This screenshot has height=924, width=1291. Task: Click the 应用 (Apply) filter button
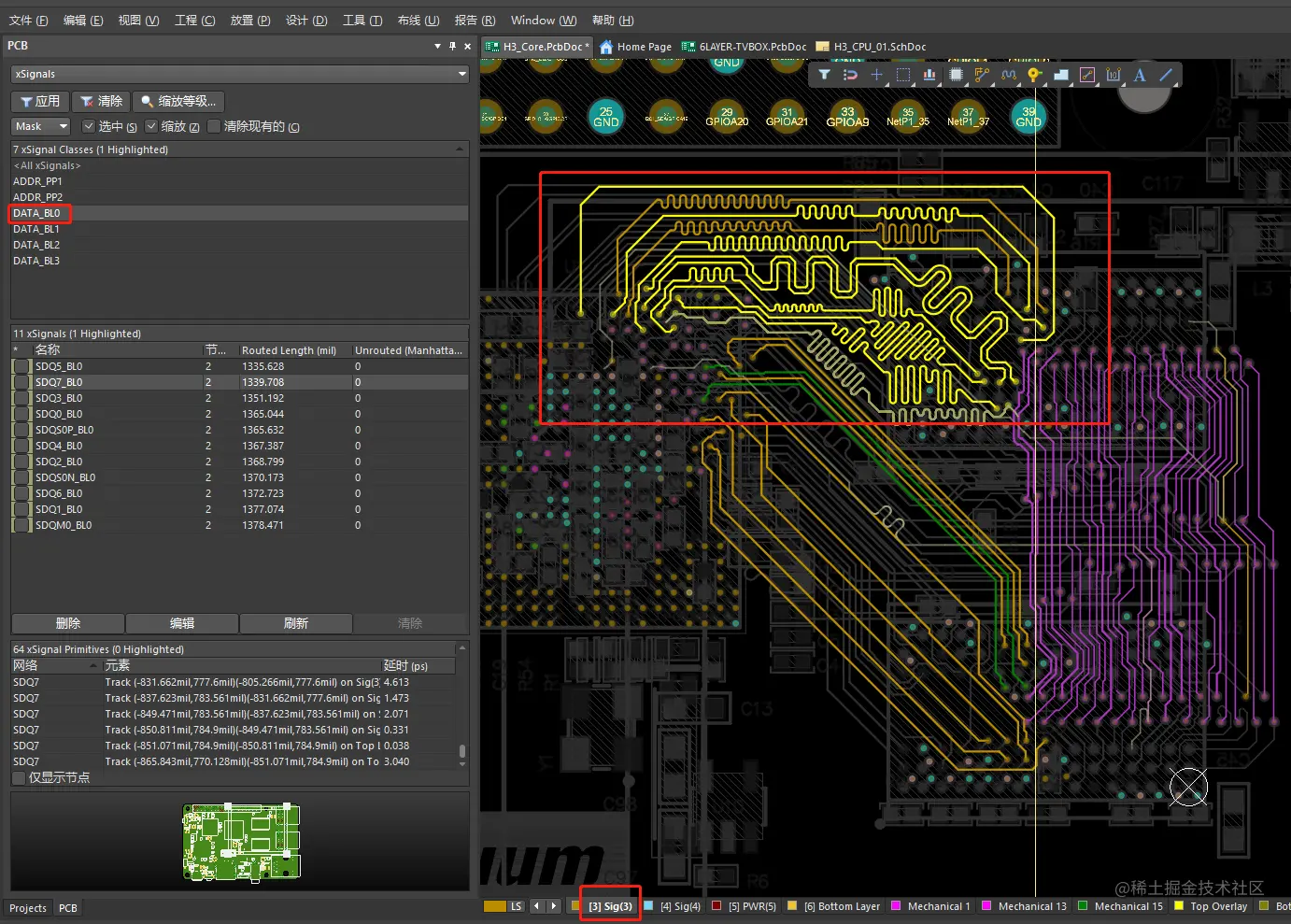40,101
